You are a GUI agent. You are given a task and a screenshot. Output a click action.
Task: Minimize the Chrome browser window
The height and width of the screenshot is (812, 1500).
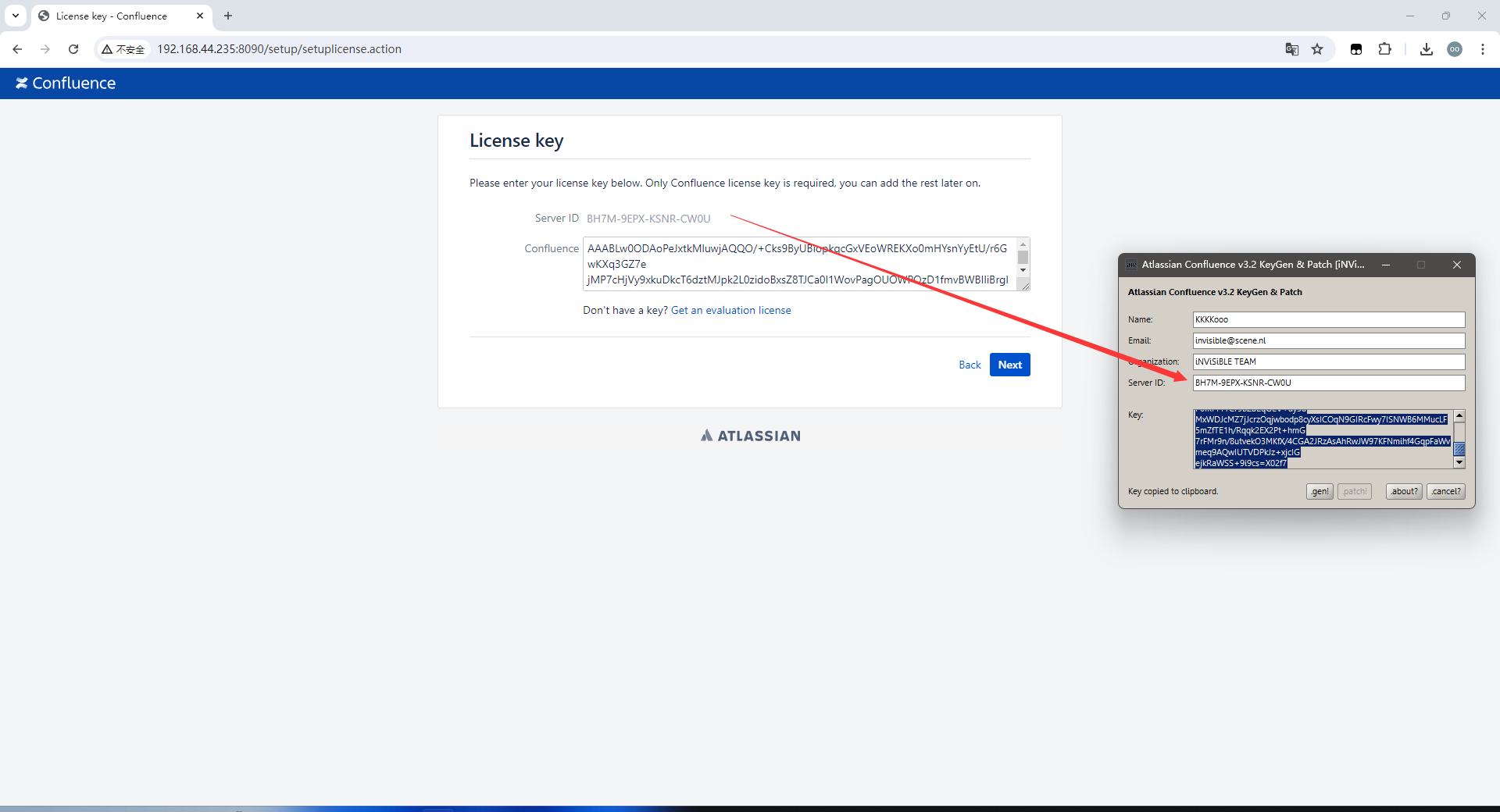pyautogui.click(x=1410, y=16)
